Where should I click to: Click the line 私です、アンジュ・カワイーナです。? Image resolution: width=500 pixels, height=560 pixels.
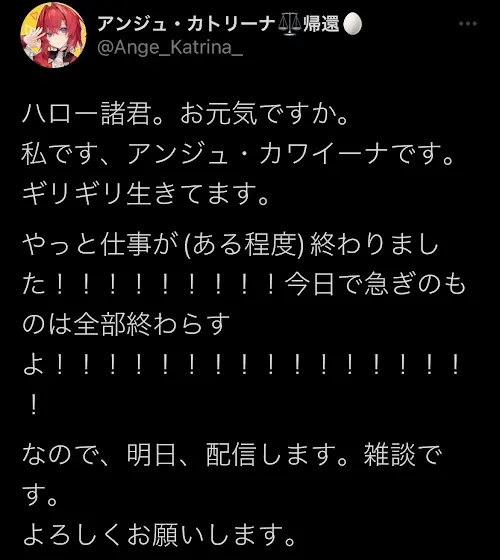coord(238,154)
